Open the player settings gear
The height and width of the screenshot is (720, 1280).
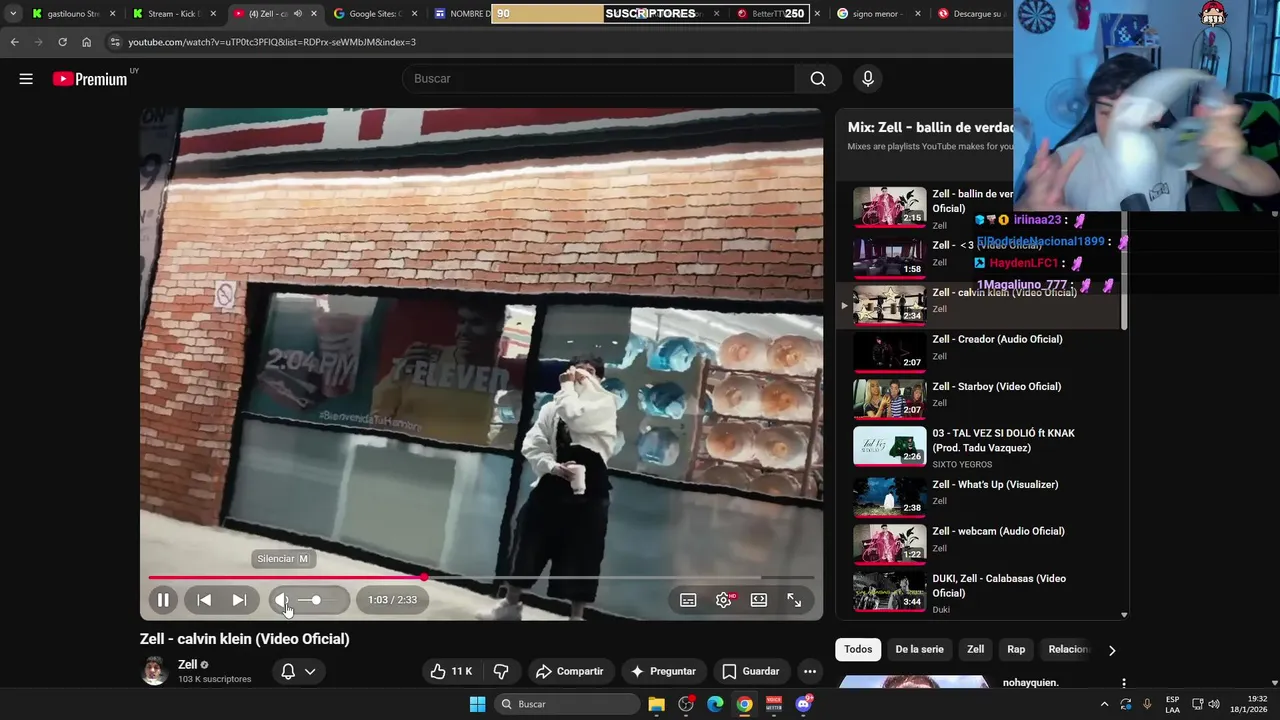click(724, 600)
